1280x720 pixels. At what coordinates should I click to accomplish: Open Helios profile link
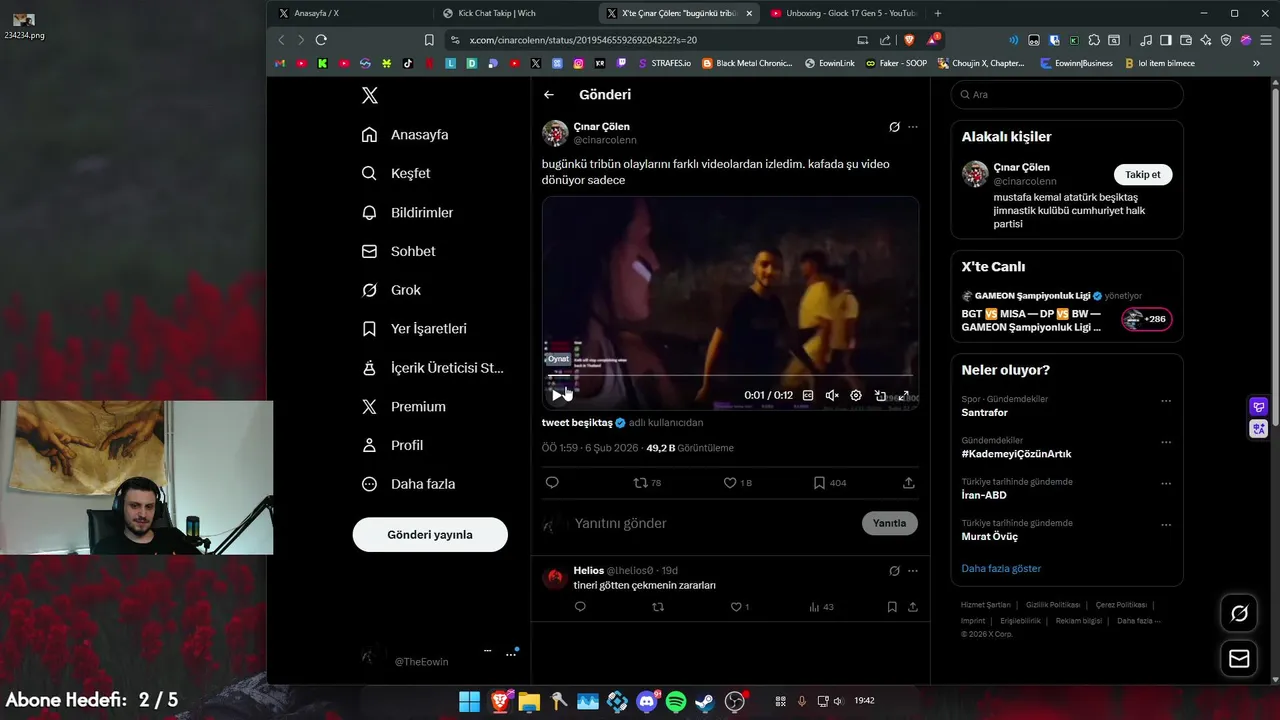pyautogui.click(x=588, y=570)
